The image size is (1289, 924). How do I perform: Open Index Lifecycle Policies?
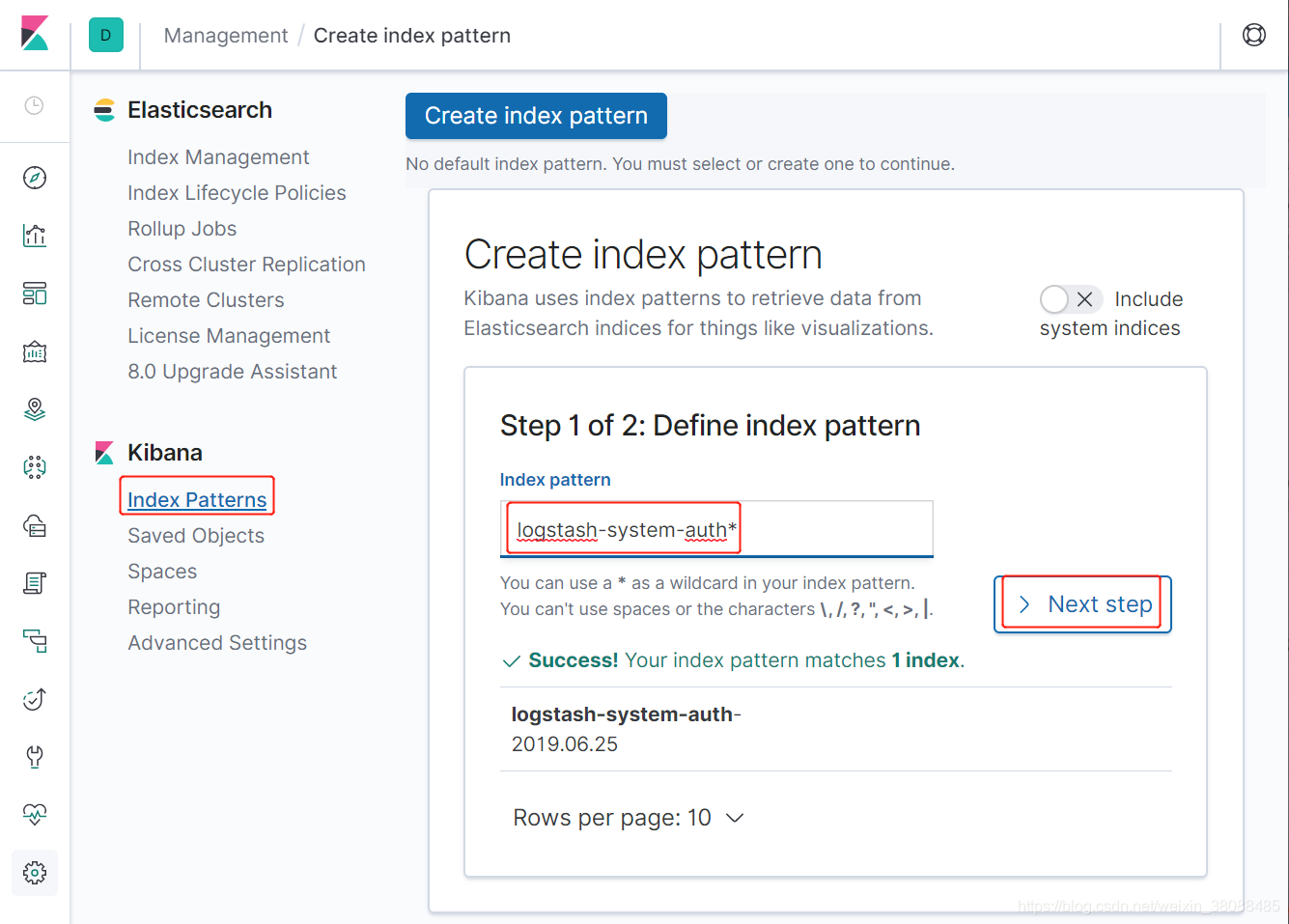tap(237, 193)
